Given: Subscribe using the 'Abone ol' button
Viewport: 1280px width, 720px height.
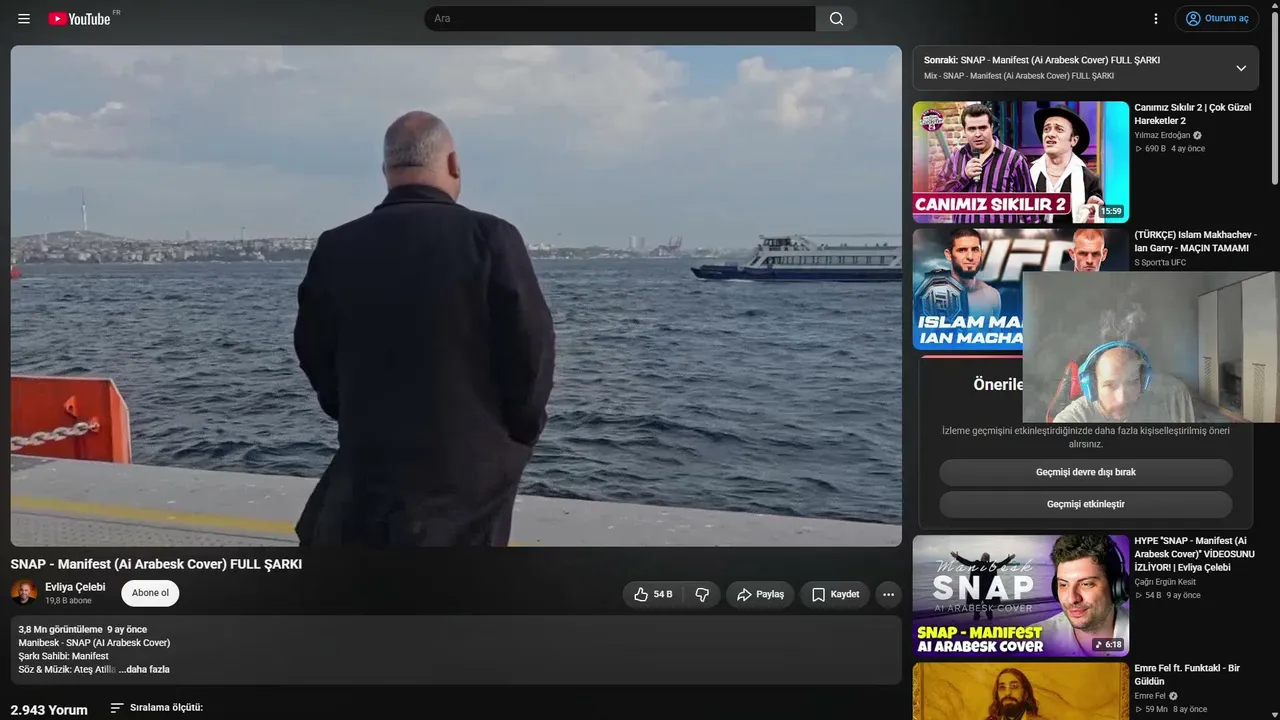Looking at the screenshot, I should click(x=150, y=593).
